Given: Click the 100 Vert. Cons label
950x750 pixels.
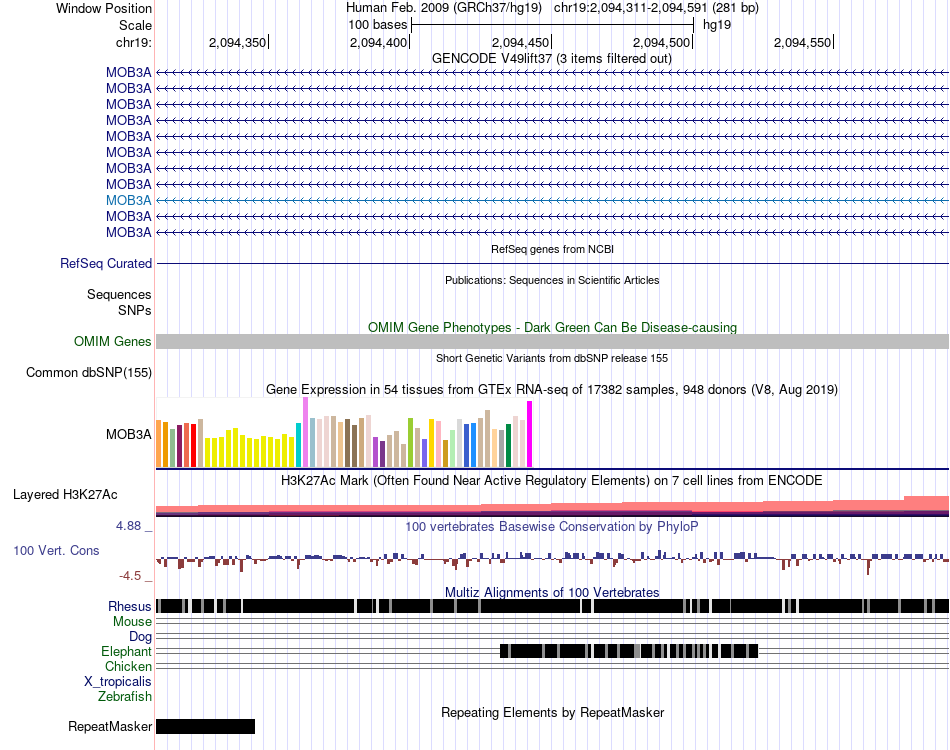Looking at the screenshot, I should [x=56, y=550].
